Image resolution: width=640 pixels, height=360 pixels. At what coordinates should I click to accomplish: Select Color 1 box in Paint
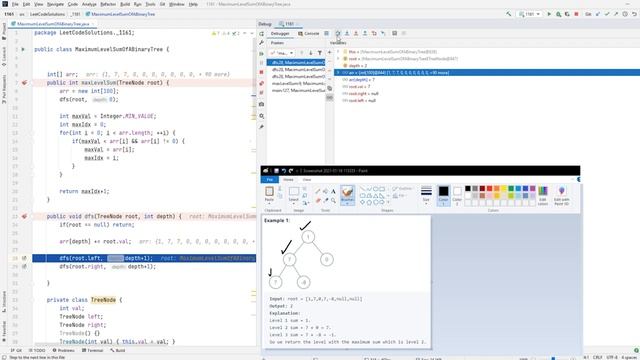(443, 195)
